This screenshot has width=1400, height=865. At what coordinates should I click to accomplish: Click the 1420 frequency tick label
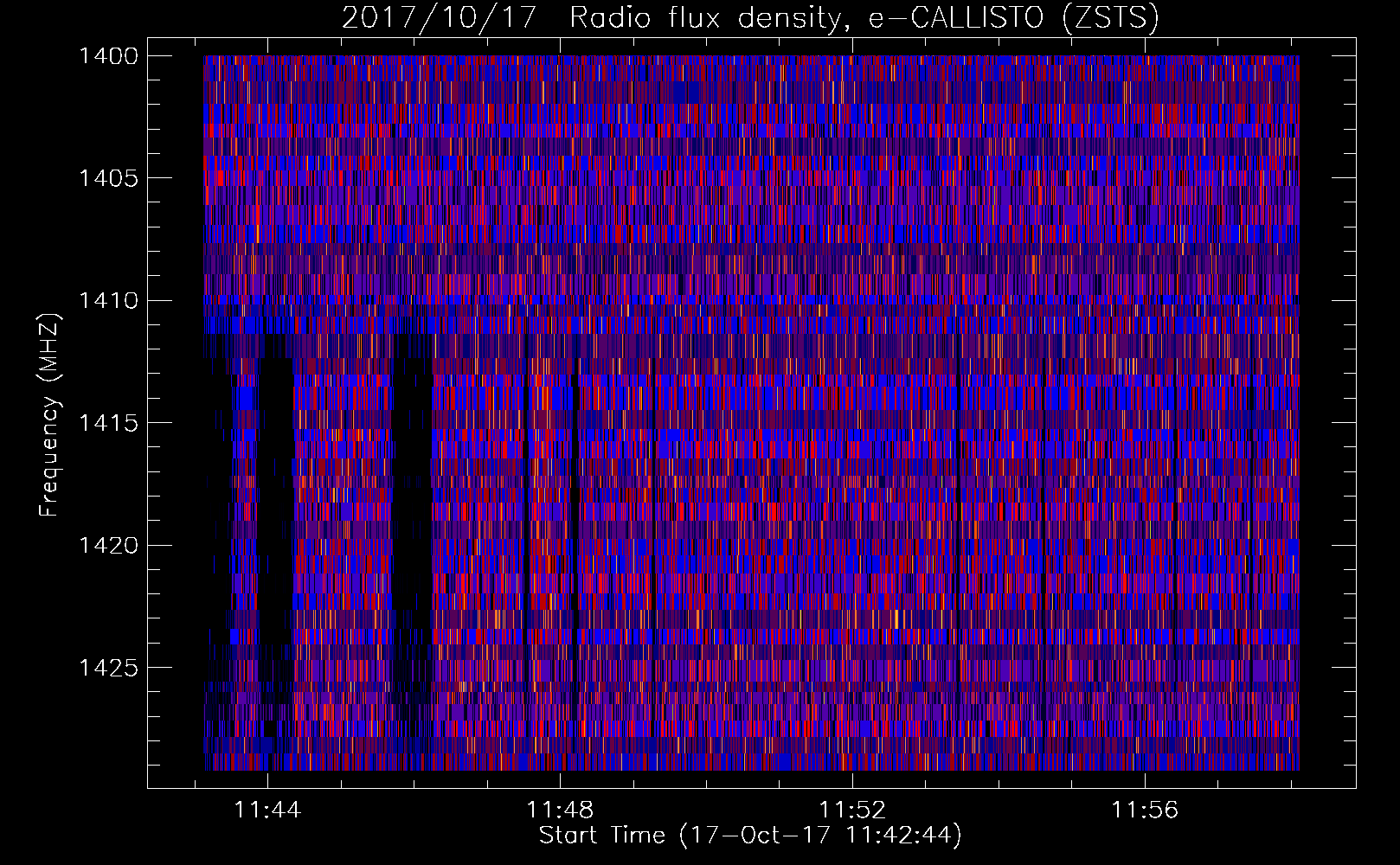pos(107,545)
